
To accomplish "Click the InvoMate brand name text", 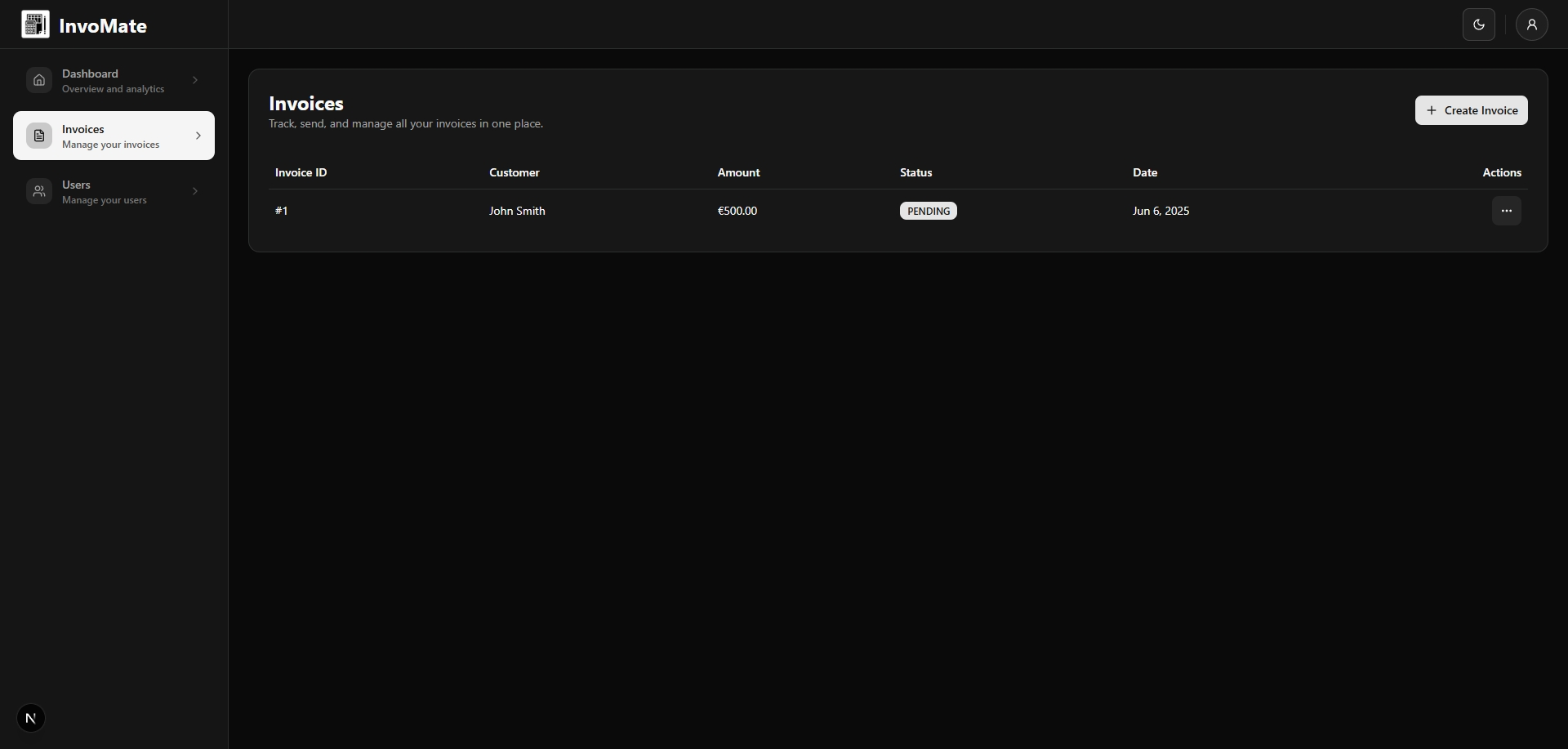I will click(103, 26).
